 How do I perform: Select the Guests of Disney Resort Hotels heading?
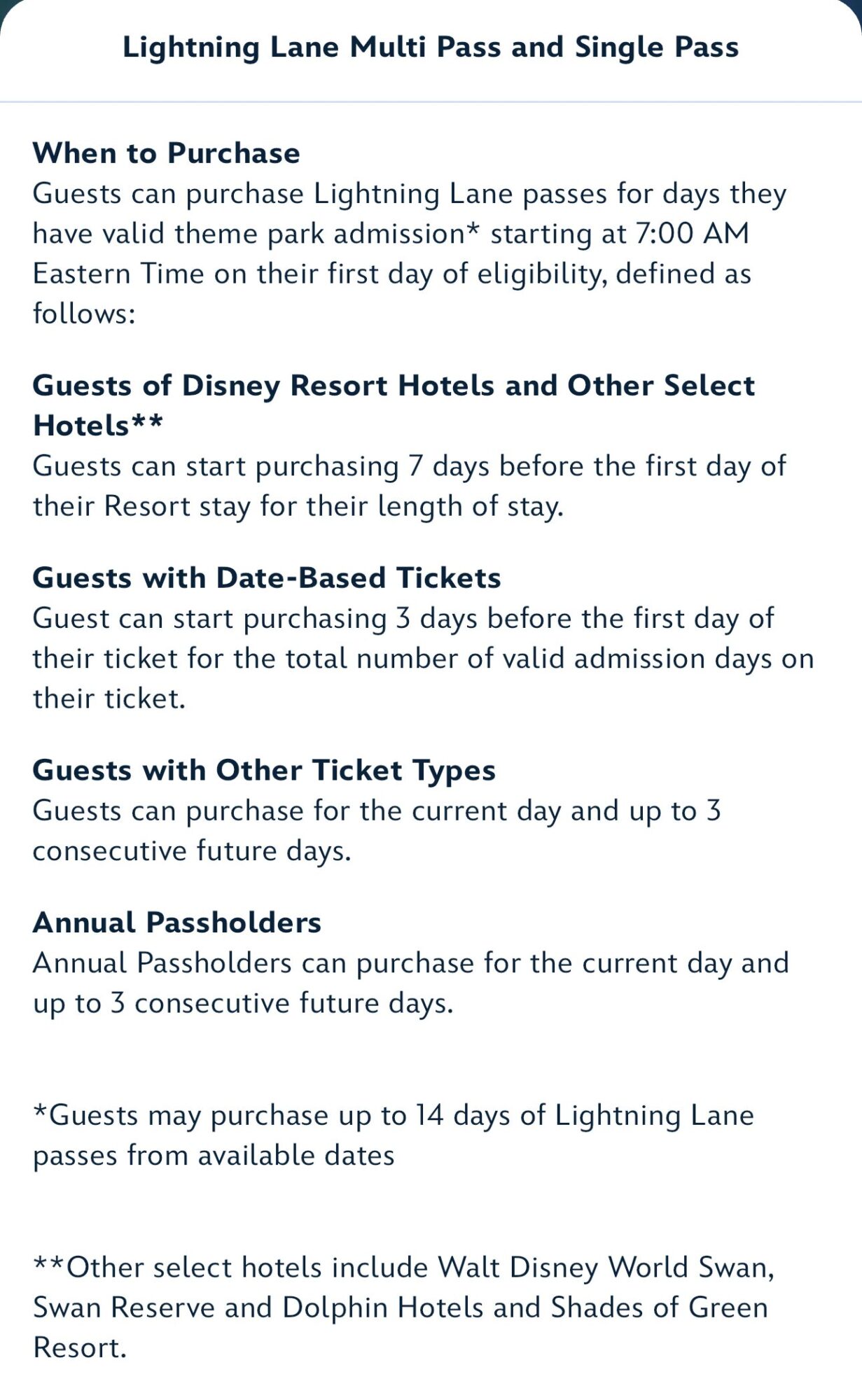393,386
